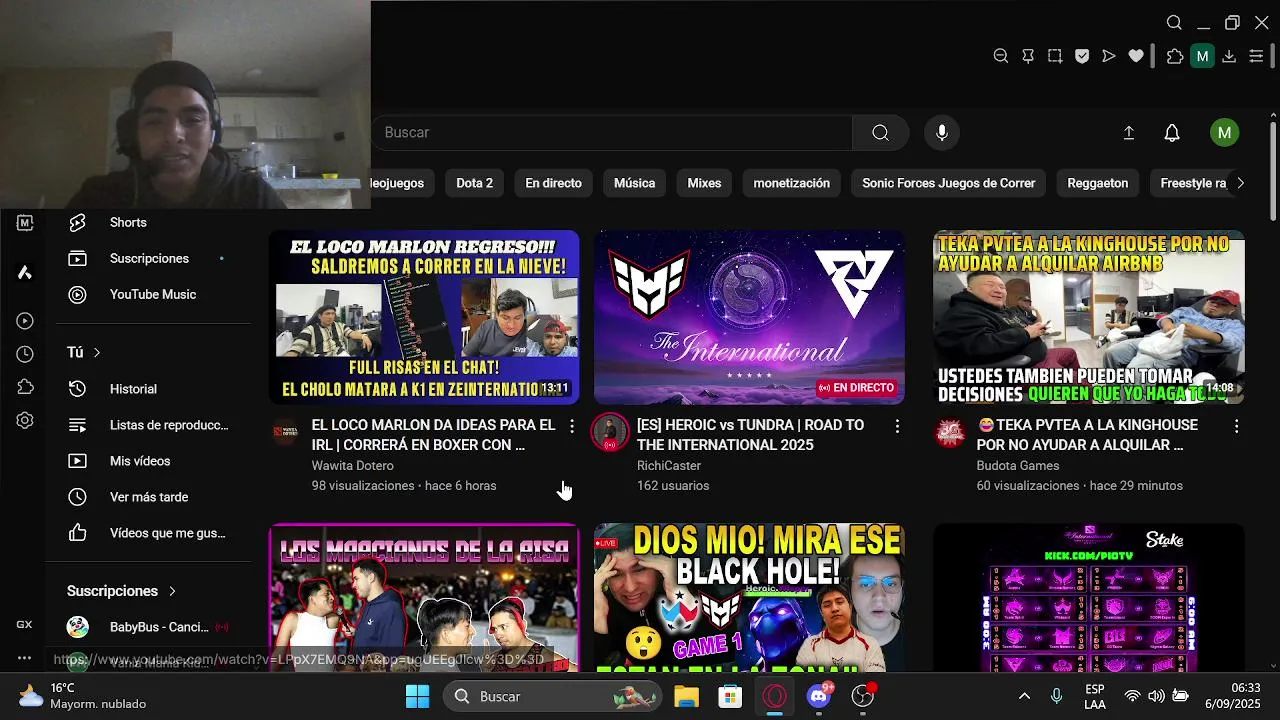This screenshot has height=720, width=1280.
Task: Open The International live stream thumbnail
Action: point(750,317)
